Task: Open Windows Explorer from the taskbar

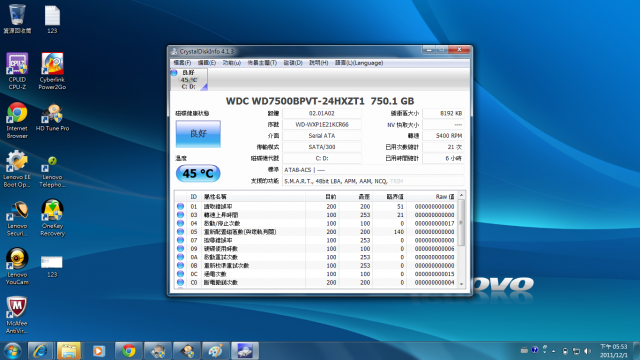Action: pos(69,351)
